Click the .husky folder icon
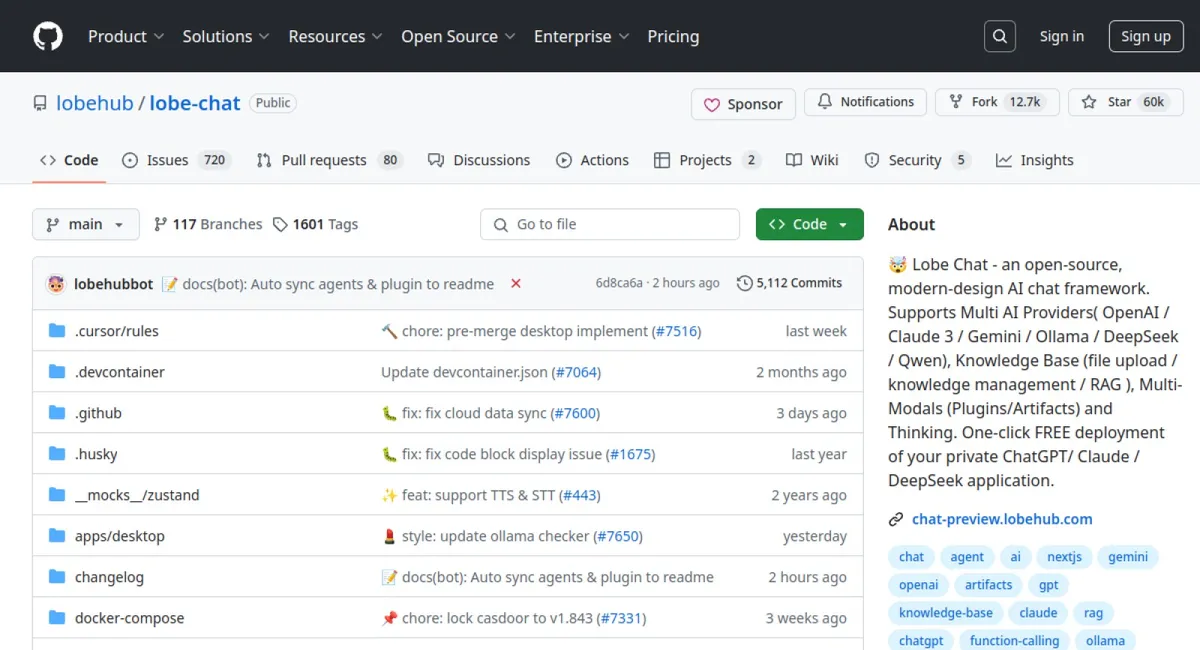 coord(57,454)
